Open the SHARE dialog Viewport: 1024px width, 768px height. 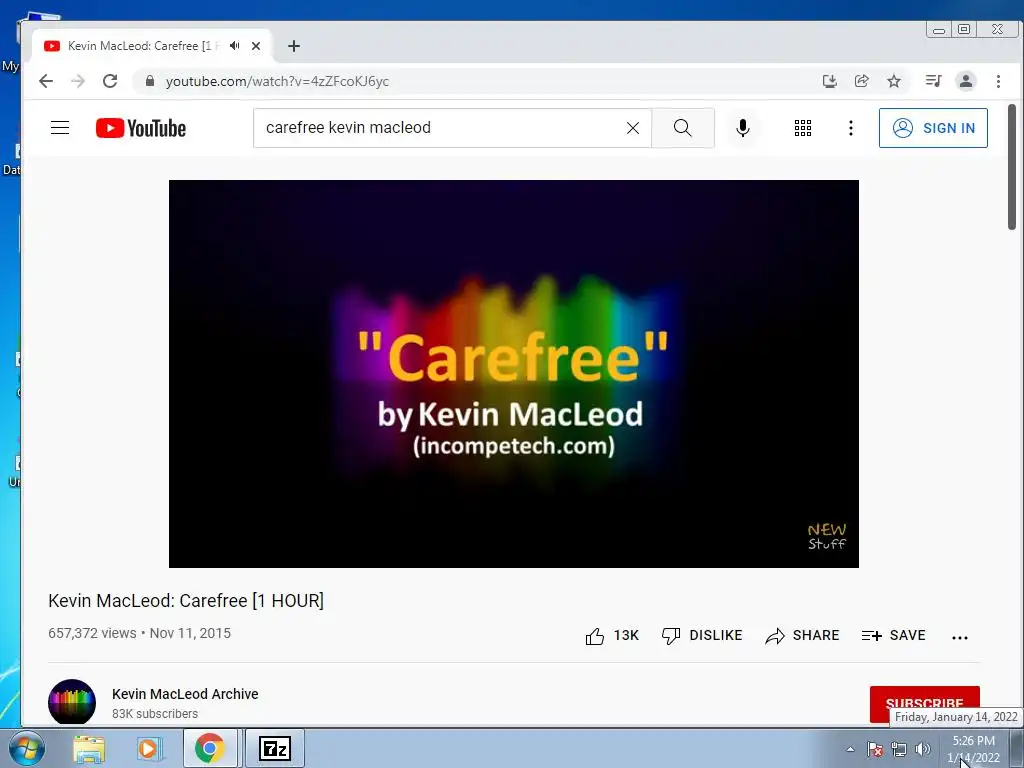(x=802, y=635)
